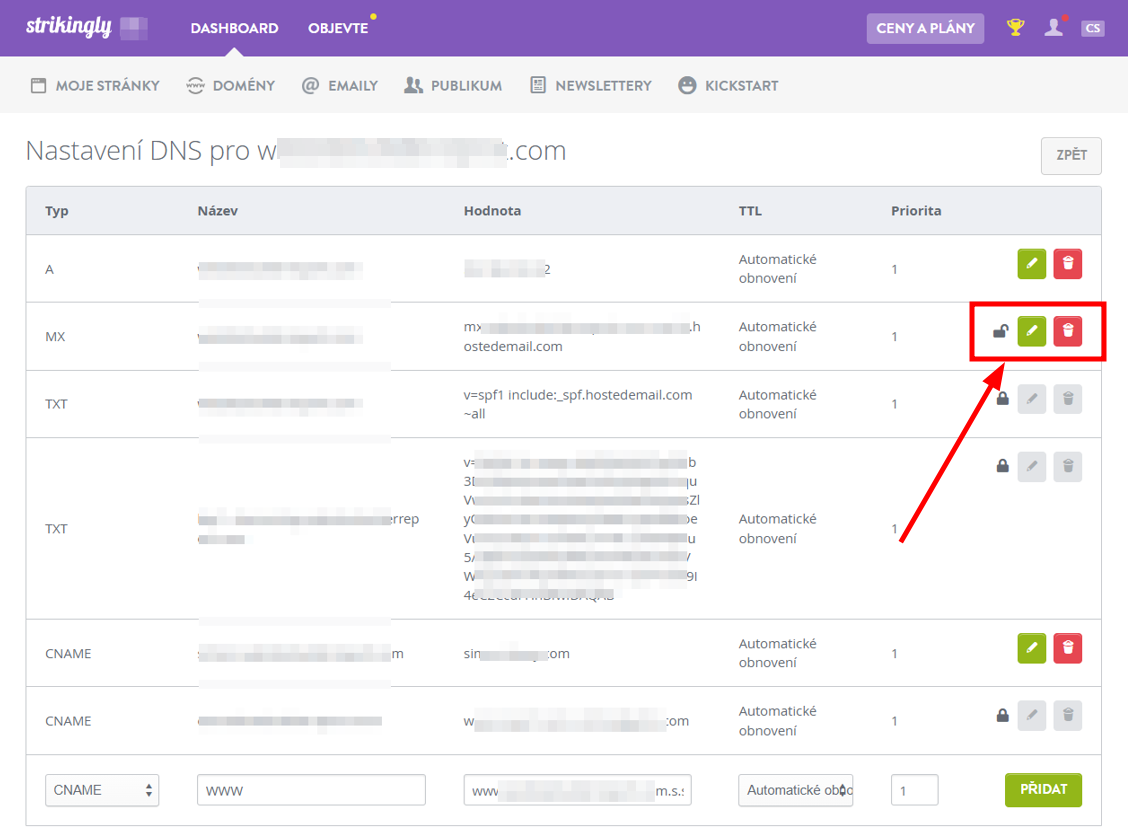1128x836 pixels.
Task: Switch to the Dashboard tab
Action: coord(235,28)
